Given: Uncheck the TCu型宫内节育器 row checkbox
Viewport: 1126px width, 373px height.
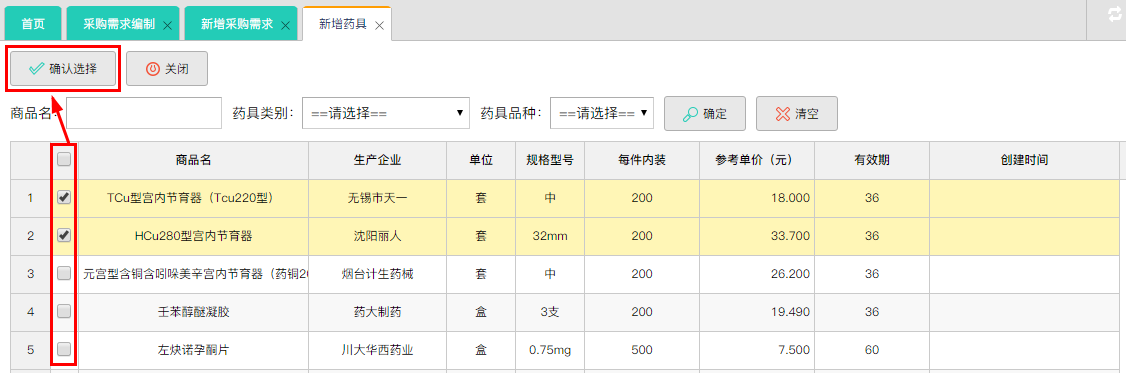Looking at the screenshot, I should pos(64,197).
